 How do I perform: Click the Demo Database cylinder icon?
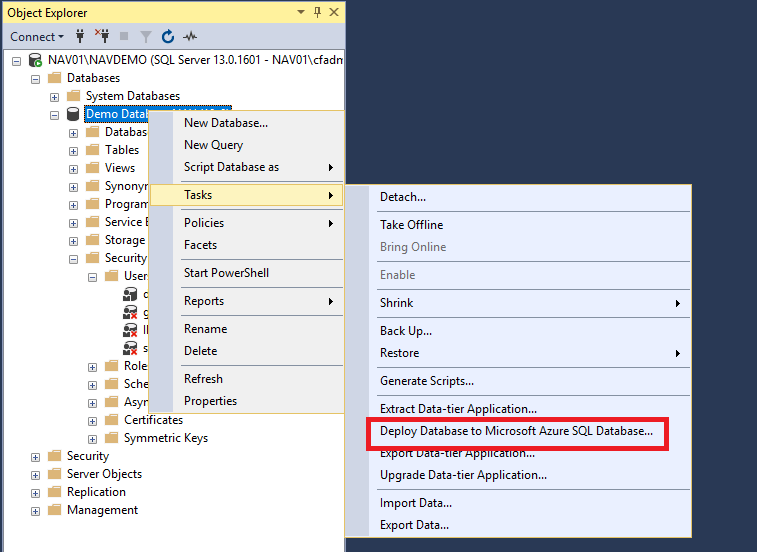tap(73, 114)
